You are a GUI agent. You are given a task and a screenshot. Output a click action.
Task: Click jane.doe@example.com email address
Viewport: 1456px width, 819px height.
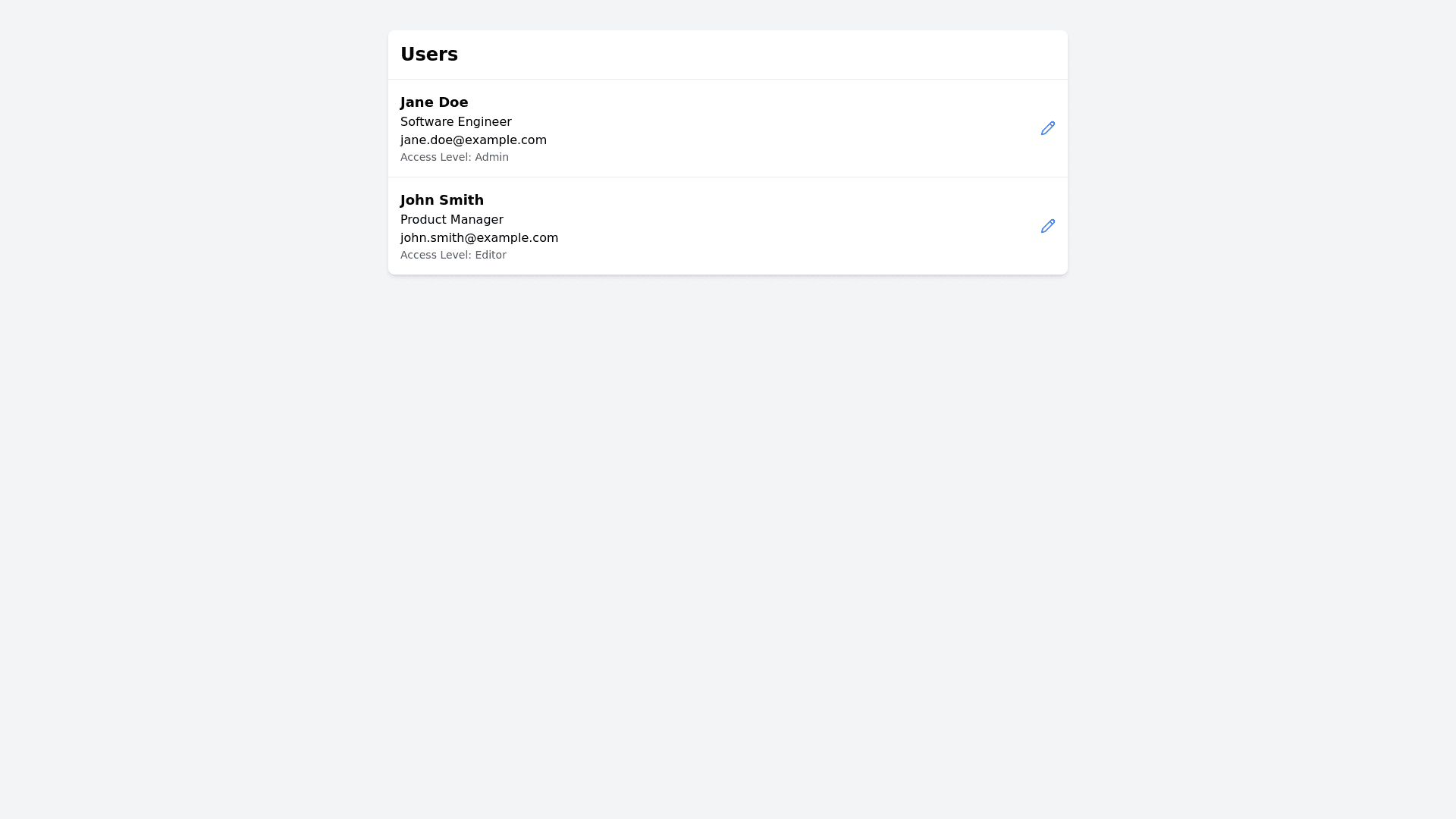click(x=473, y=140)
